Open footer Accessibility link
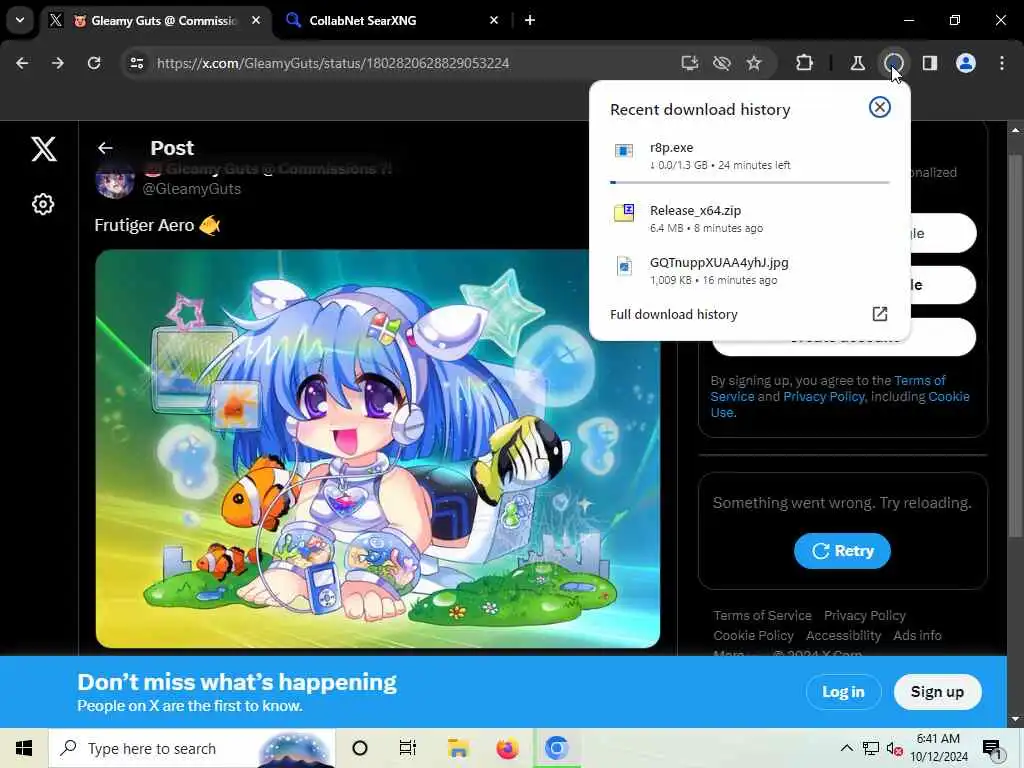 (x=843, y=635)
